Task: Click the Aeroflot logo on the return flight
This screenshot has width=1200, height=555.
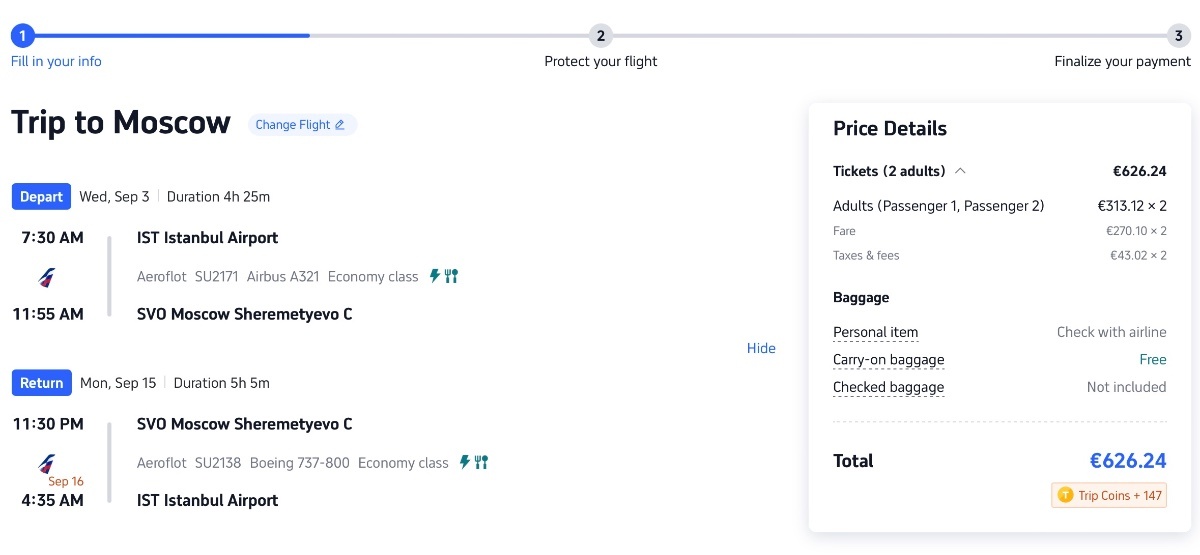Action: click(x=47, y=463)
